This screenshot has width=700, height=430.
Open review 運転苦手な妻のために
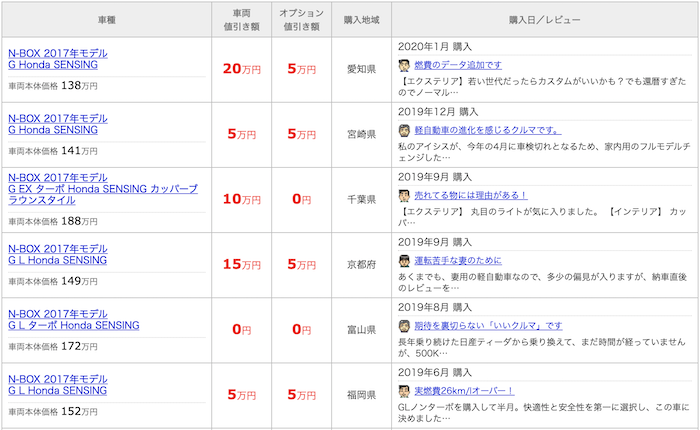[458, 261]
